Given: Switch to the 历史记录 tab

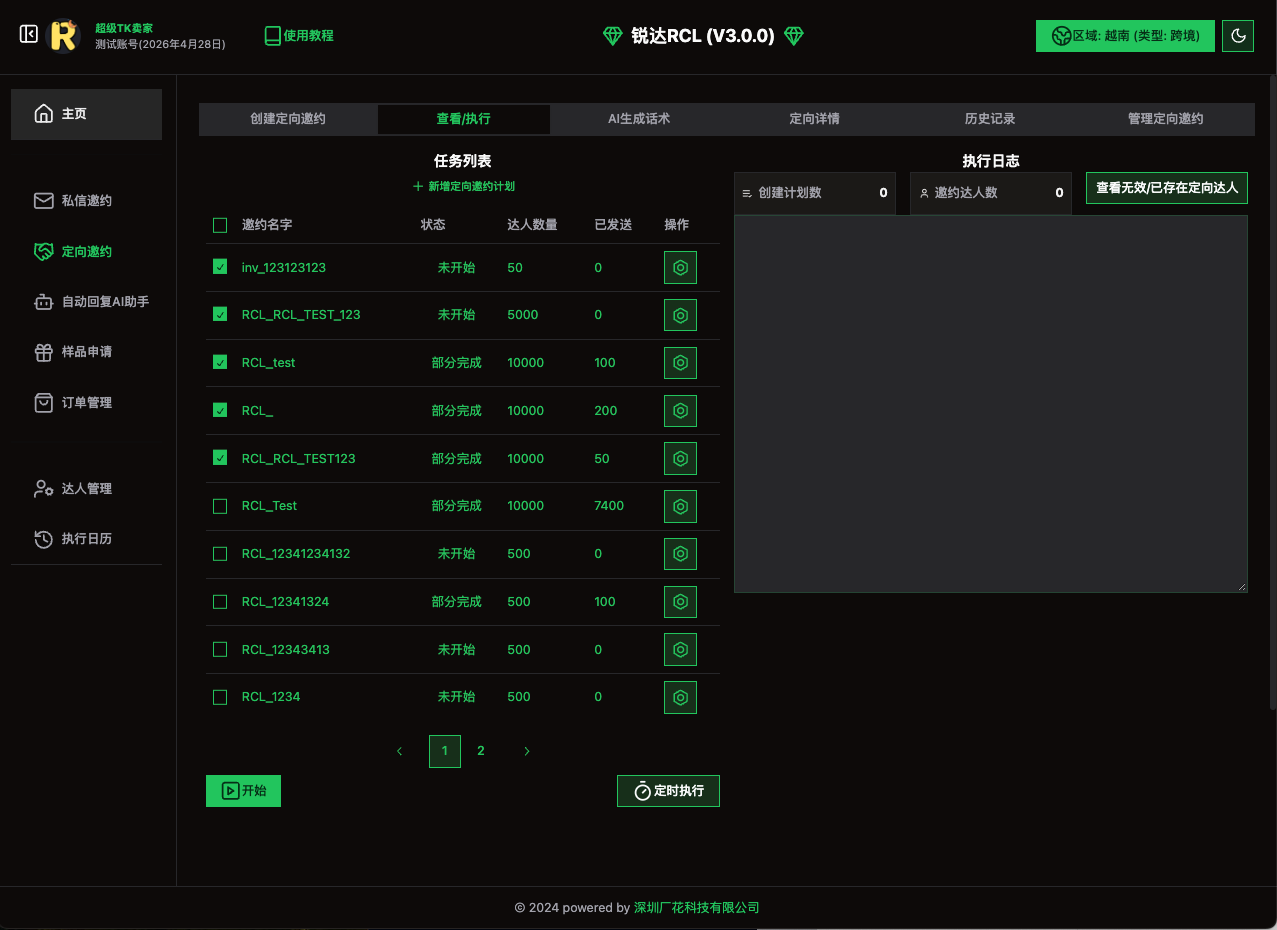Looking at the screenshot, I should click(990, 119).
